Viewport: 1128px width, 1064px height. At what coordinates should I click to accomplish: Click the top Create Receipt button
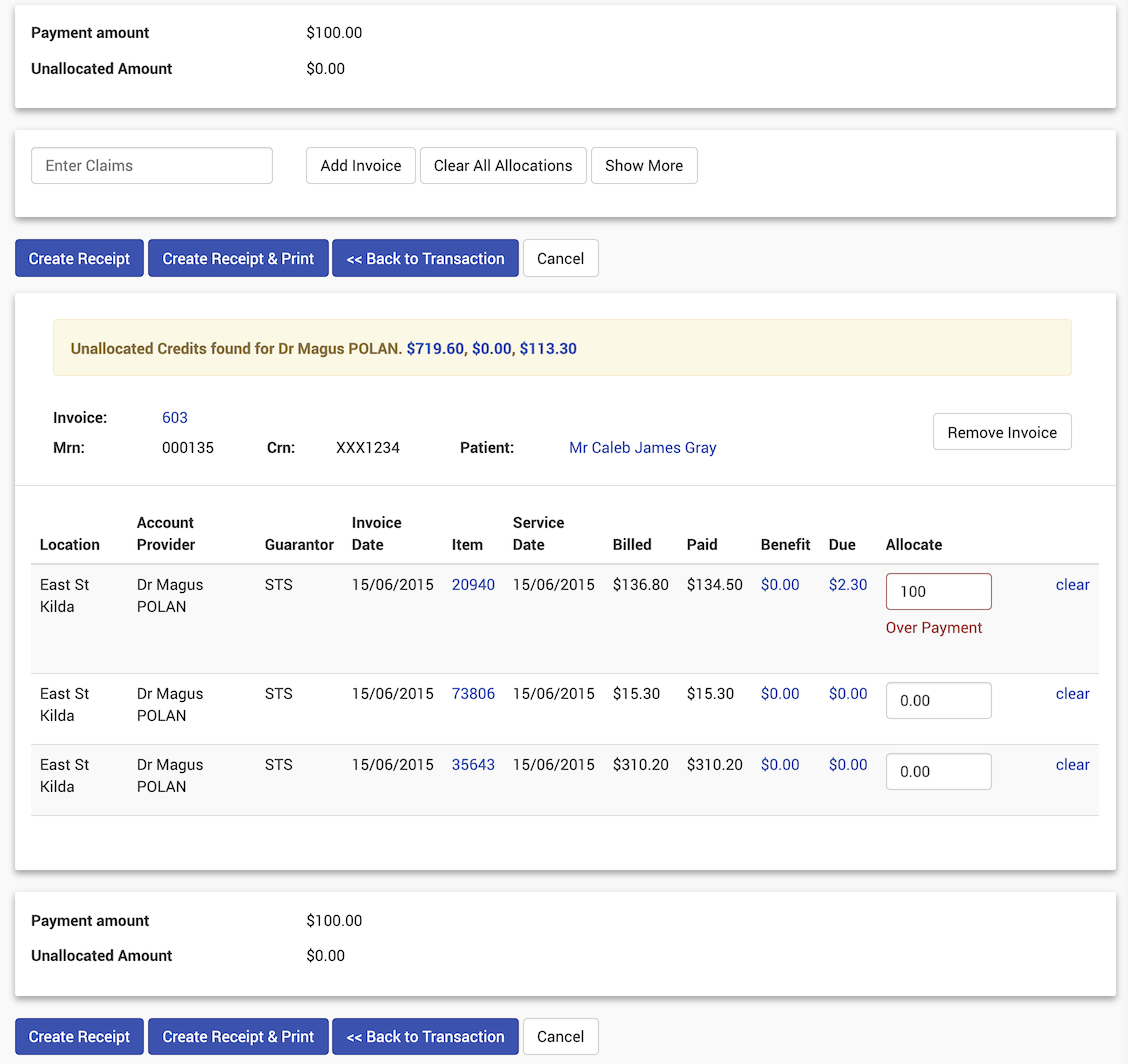click(x=79, y=258)
